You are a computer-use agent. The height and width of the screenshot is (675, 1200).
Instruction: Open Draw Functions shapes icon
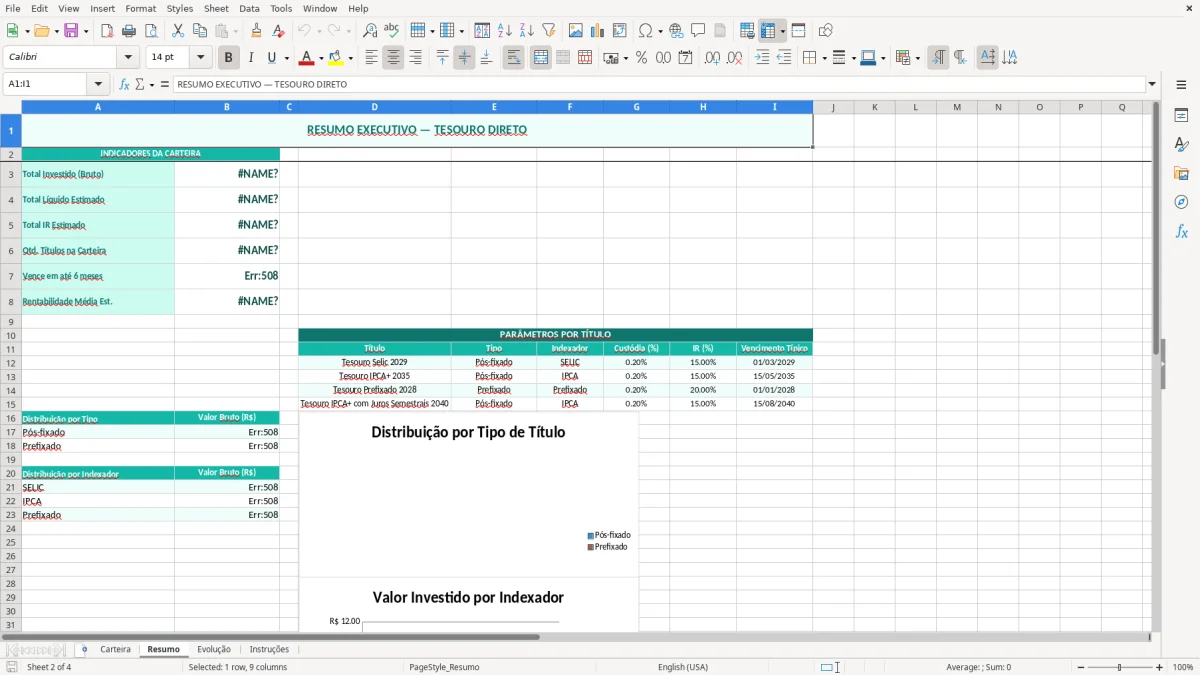[x=825, y=31]
